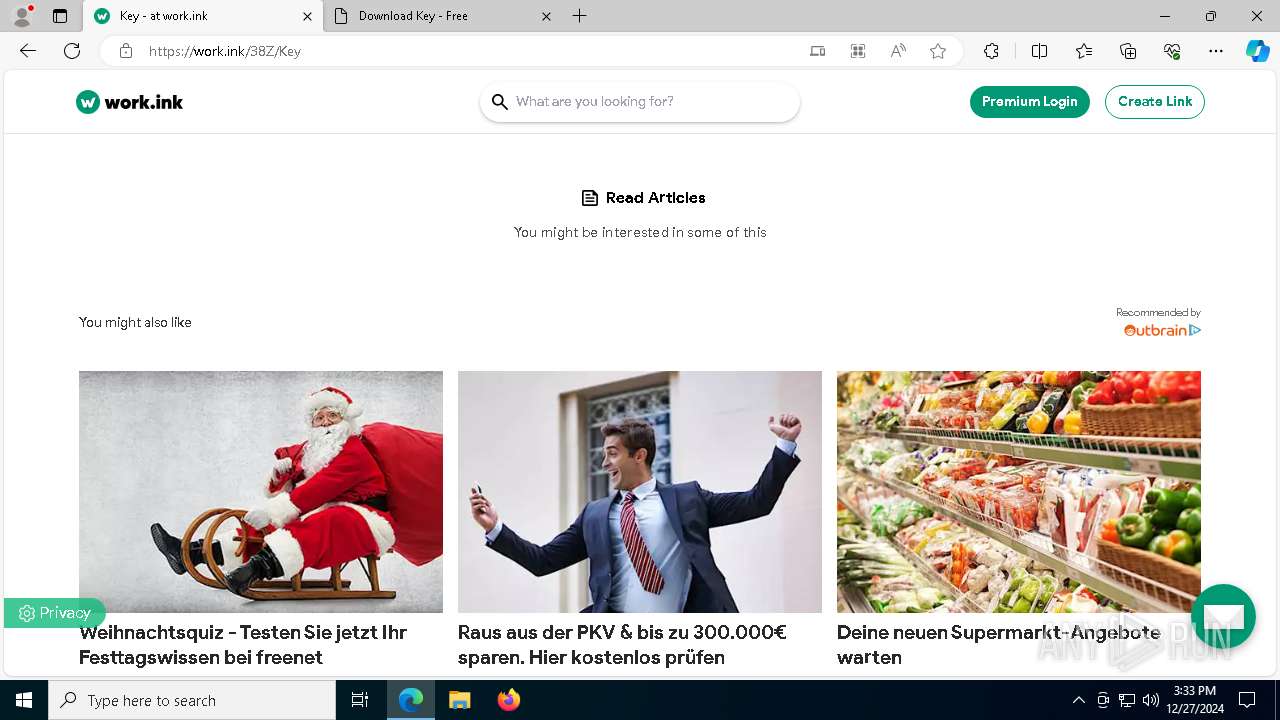The height and width of the screenshot is (720, 1280).
Task: Open the Santa on sled article image
Action: pyautogui.click(x=261, y=492)
